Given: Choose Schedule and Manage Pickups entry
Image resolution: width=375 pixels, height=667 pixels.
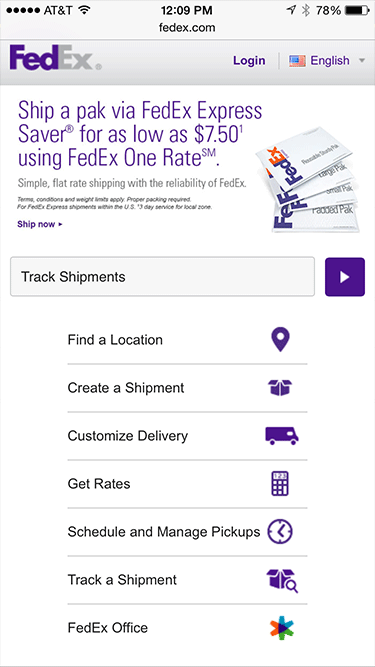Looking at the screenshot, I should 187,532.
